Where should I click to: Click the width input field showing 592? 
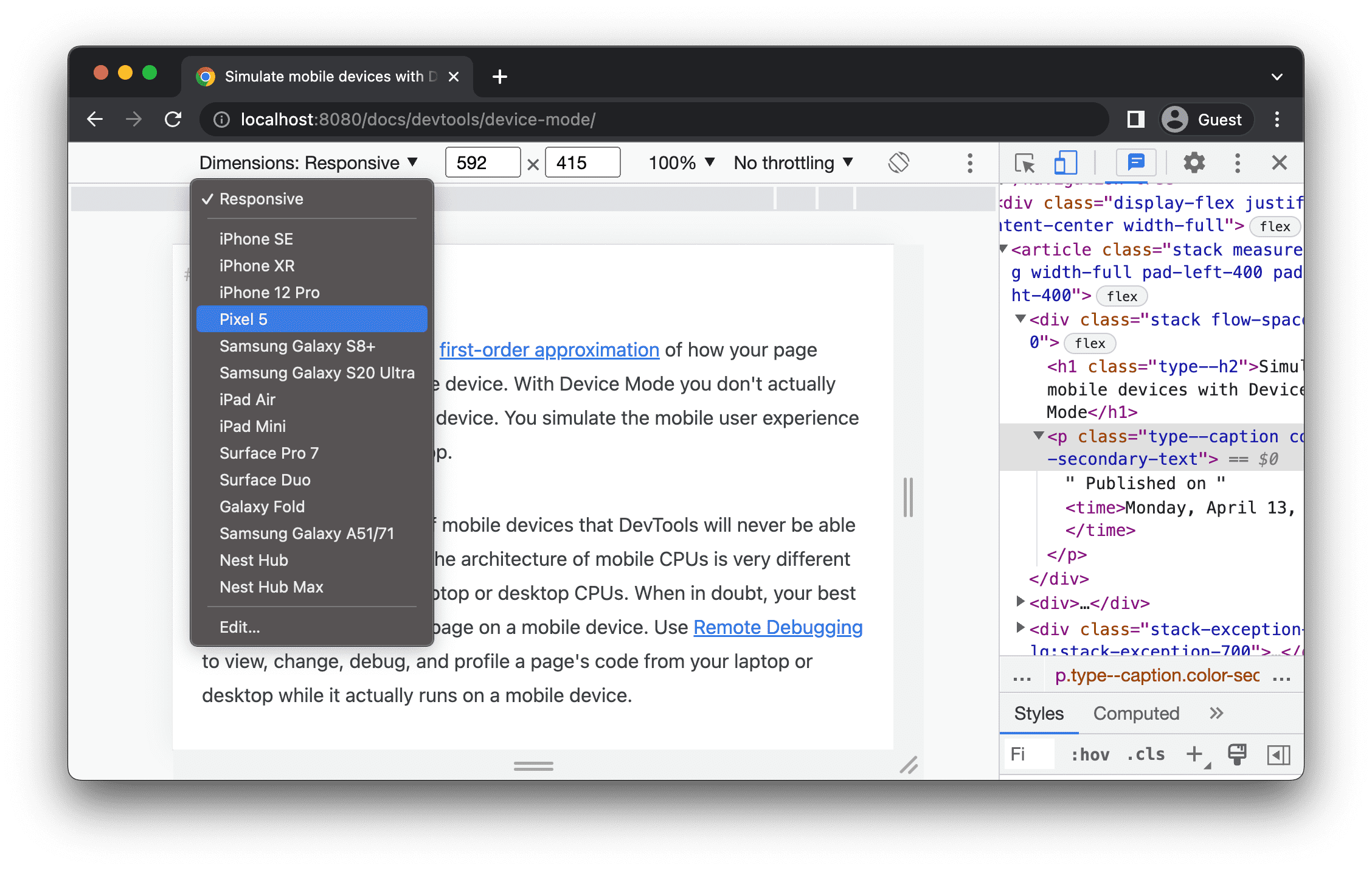point(481,164)
